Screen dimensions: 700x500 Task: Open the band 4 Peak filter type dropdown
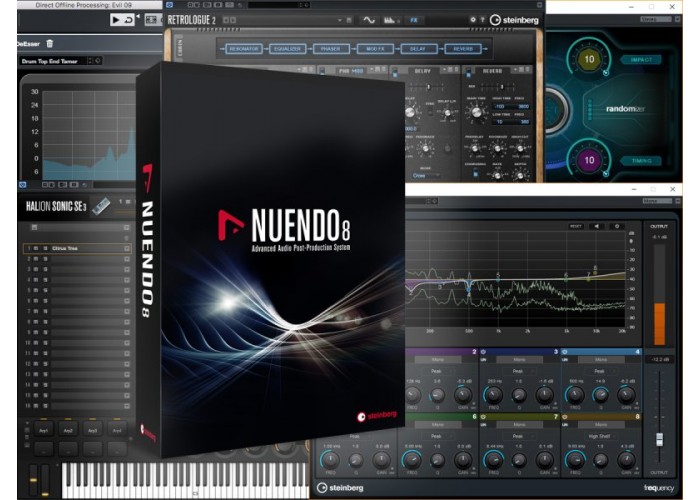(x=600, y=371)
